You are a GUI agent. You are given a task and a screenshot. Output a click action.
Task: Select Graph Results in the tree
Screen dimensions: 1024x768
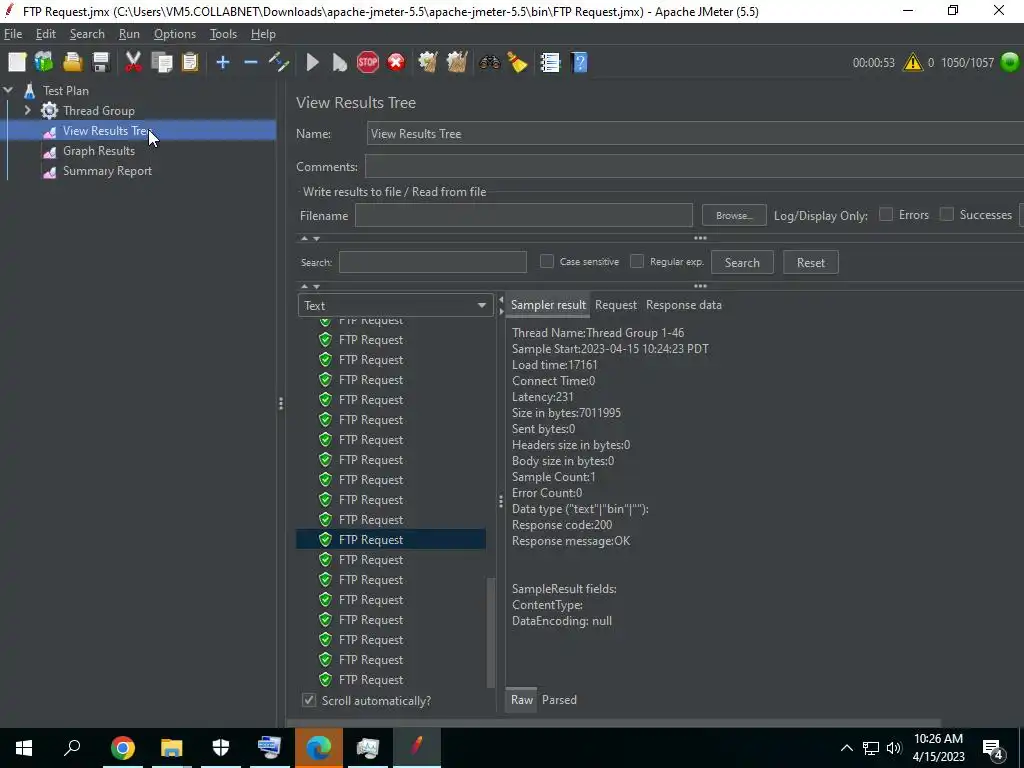point(99,151)
